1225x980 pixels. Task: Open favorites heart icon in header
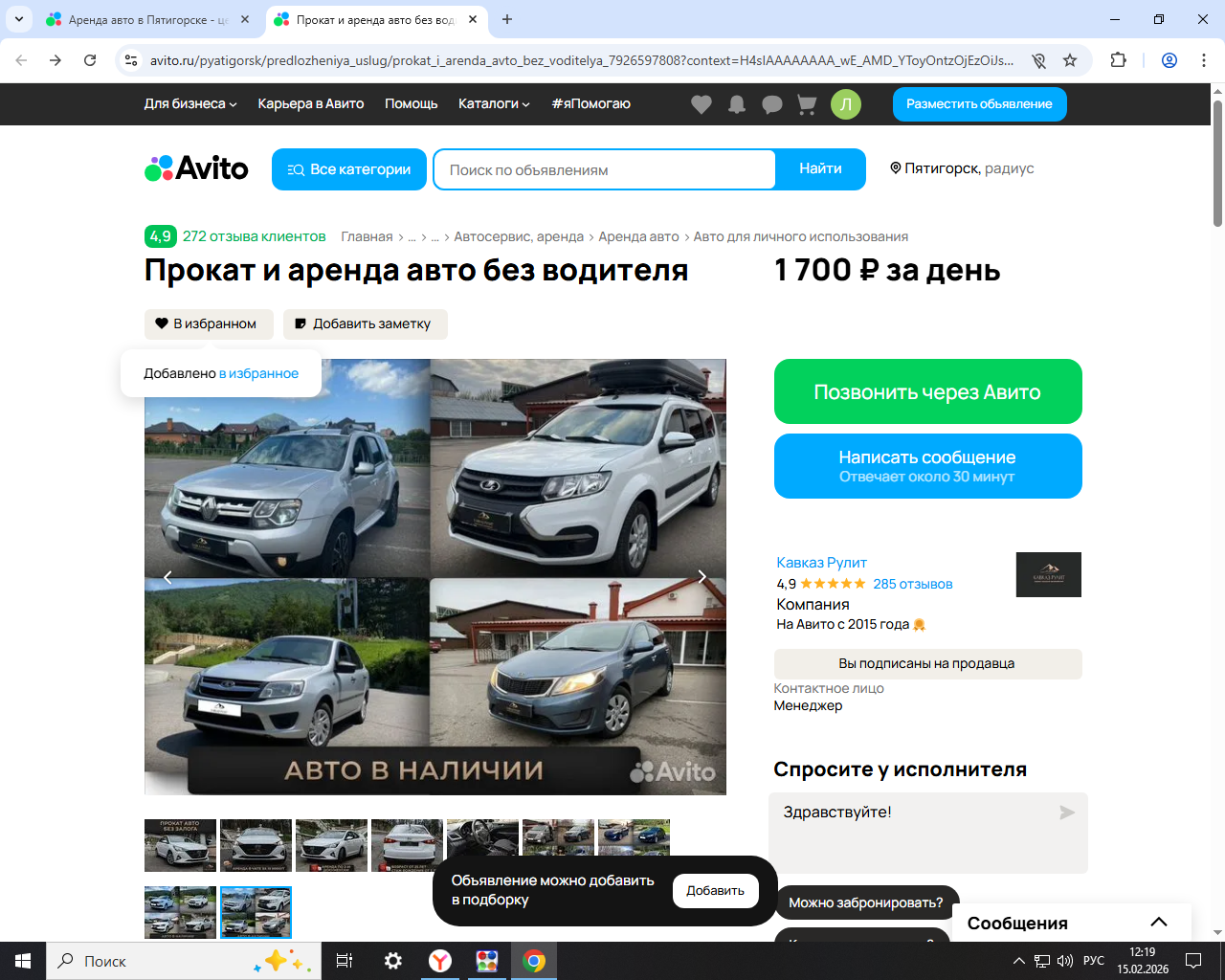click(x=702, y=104)
